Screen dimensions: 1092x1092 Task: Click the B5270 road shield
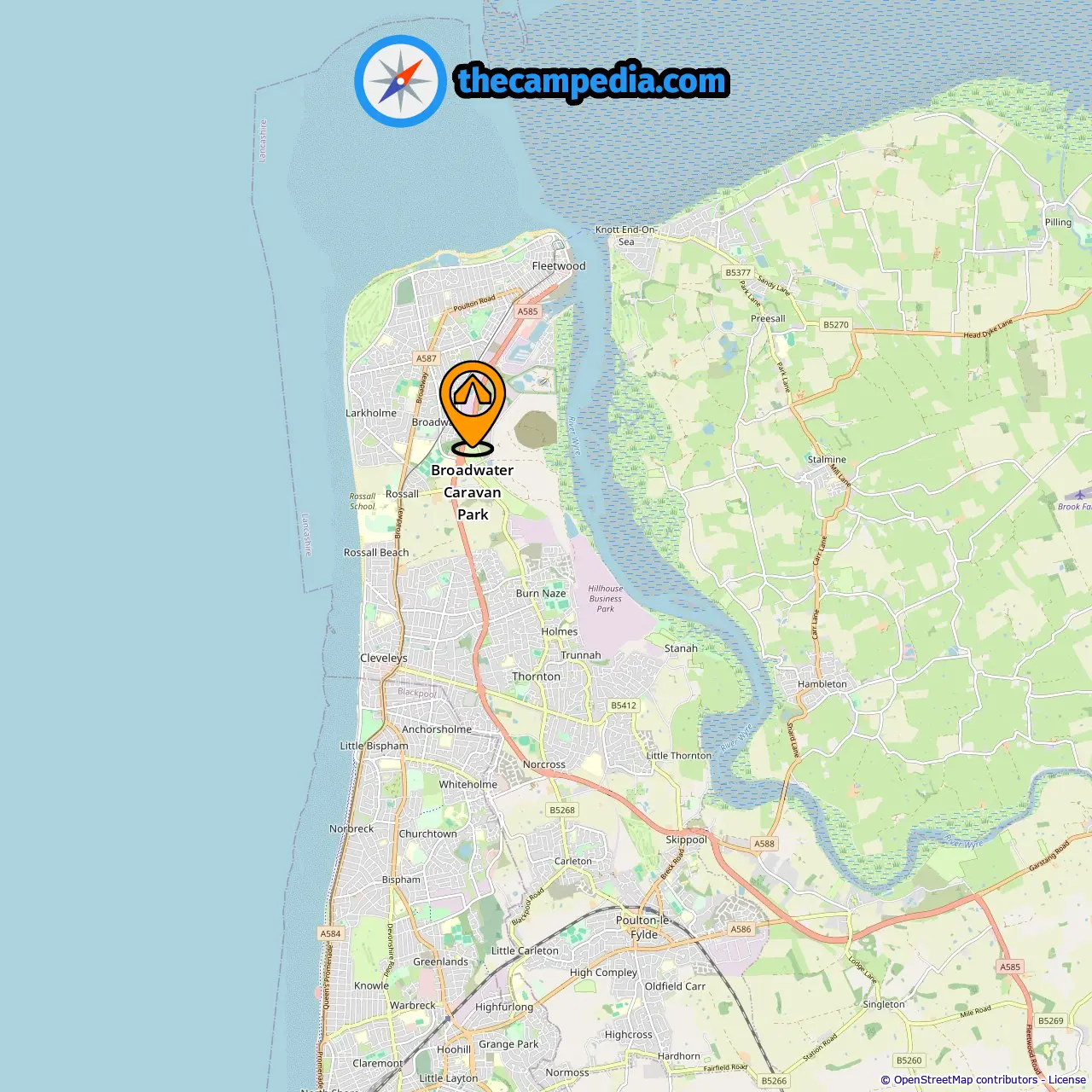click(836, 325)
